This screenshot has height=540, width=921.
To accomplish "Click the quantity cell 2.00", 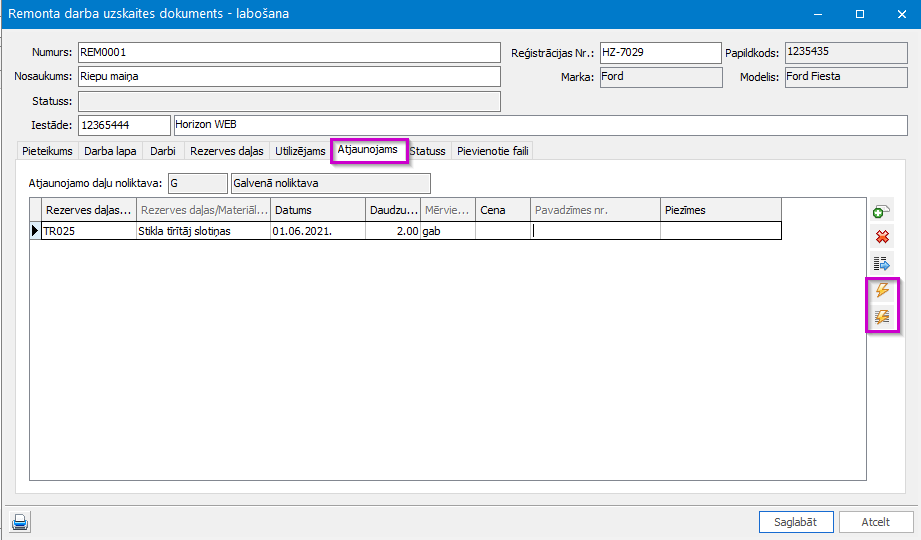I will [x=393, y=231].
